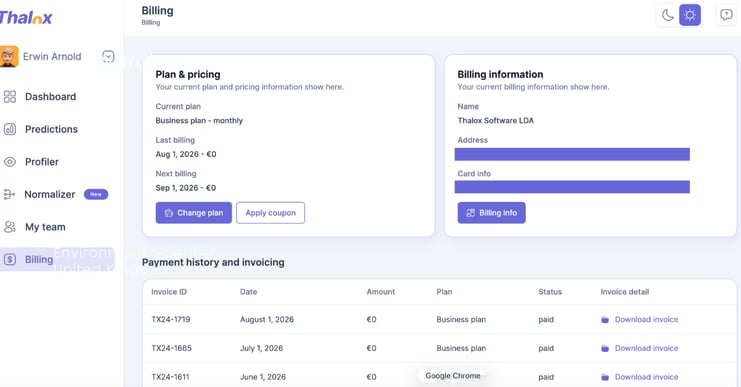Viewport: 741px width, 387px height.
Task: Click the Plan column header
Action: 444,292
